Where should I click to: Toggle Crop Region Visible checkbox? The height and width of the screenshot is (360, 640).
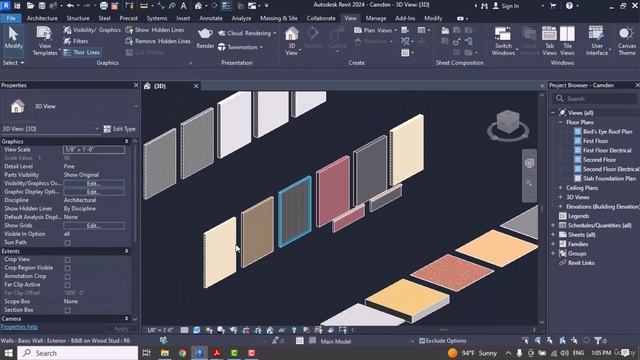coord(67,268)
